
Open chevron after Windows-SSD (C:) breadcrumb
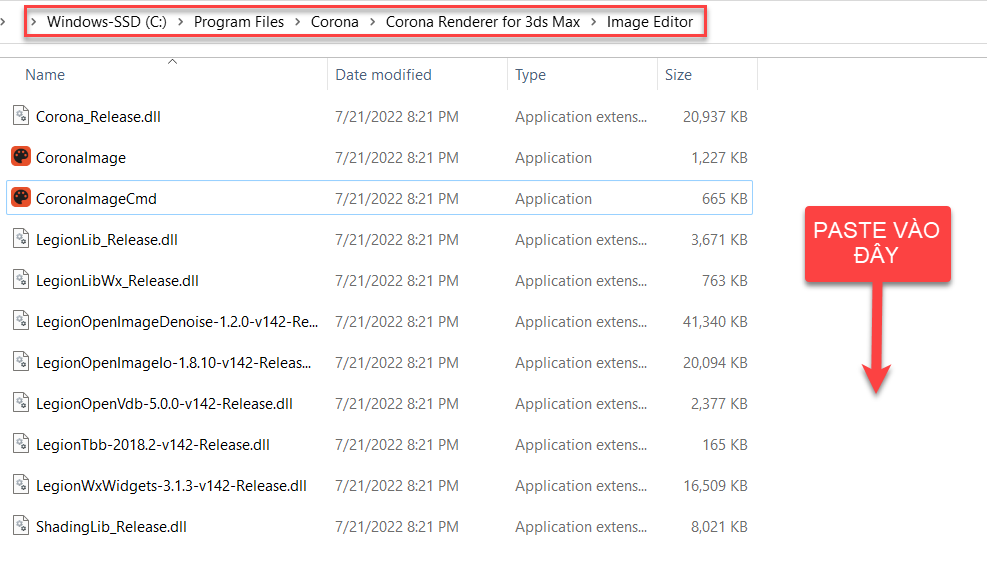click(x=180, y=22)
